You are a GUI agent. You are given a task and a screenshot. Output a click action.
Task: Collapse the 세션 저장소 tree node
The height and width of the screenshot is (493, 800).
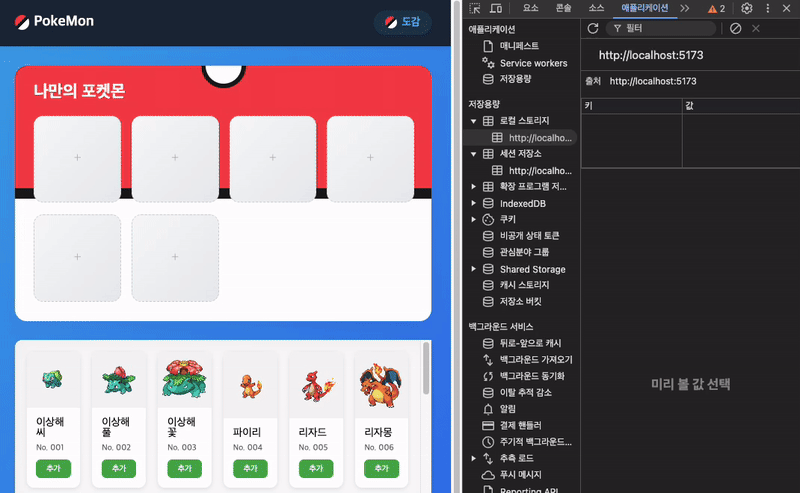tap(473, 154)
